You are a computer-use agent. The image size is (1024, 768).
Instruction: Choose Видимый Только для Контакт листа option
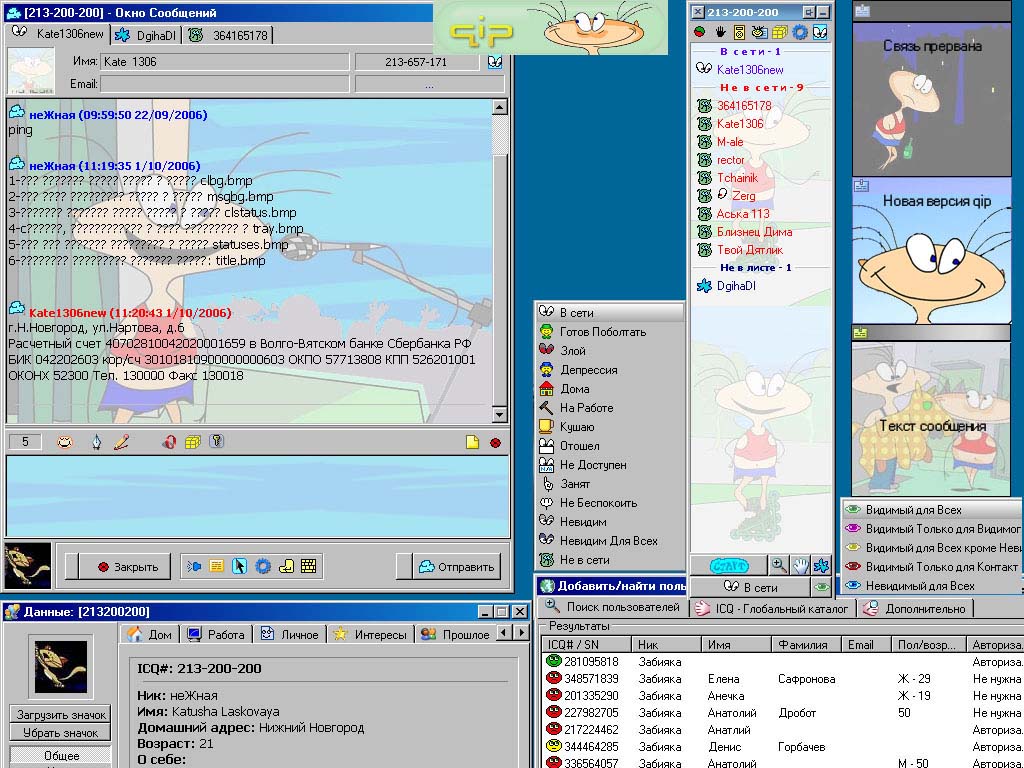click(932, 567)
